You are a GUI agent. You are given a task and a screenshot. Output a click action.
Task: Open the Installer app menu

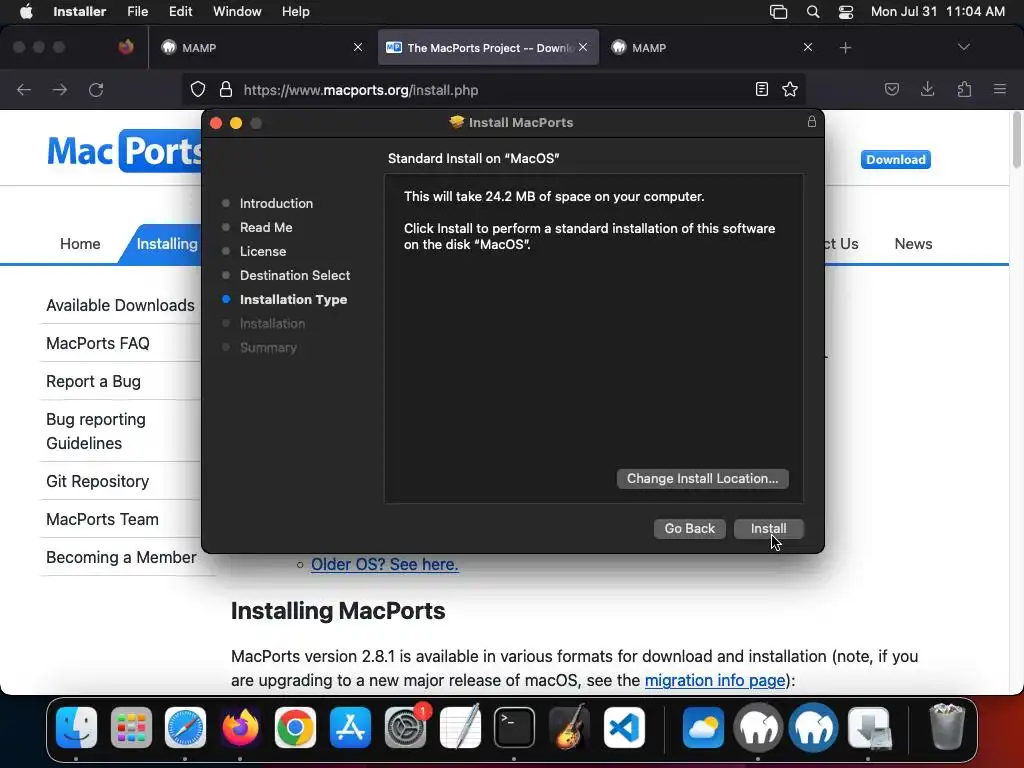click(79, 12)
